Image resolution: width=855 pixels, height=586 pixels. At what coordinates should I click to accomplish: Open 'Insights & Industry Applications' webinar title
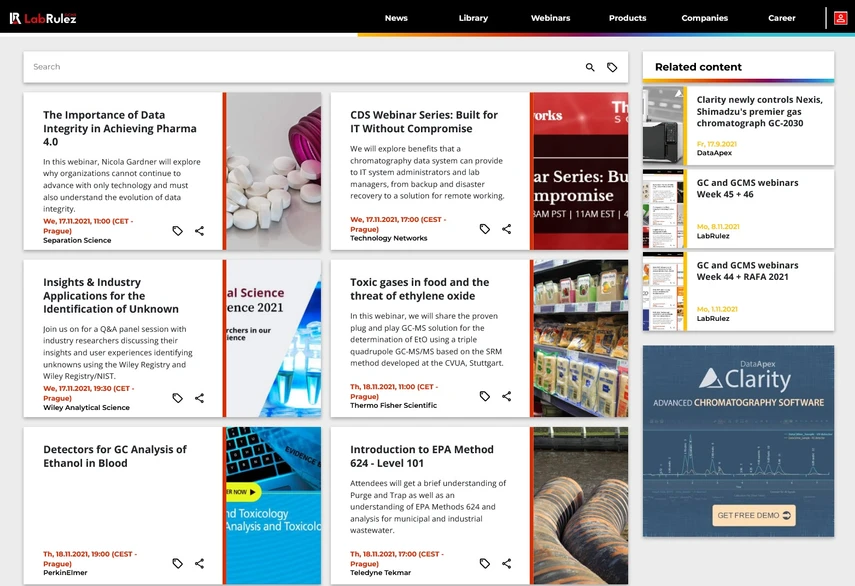(111, 295)
